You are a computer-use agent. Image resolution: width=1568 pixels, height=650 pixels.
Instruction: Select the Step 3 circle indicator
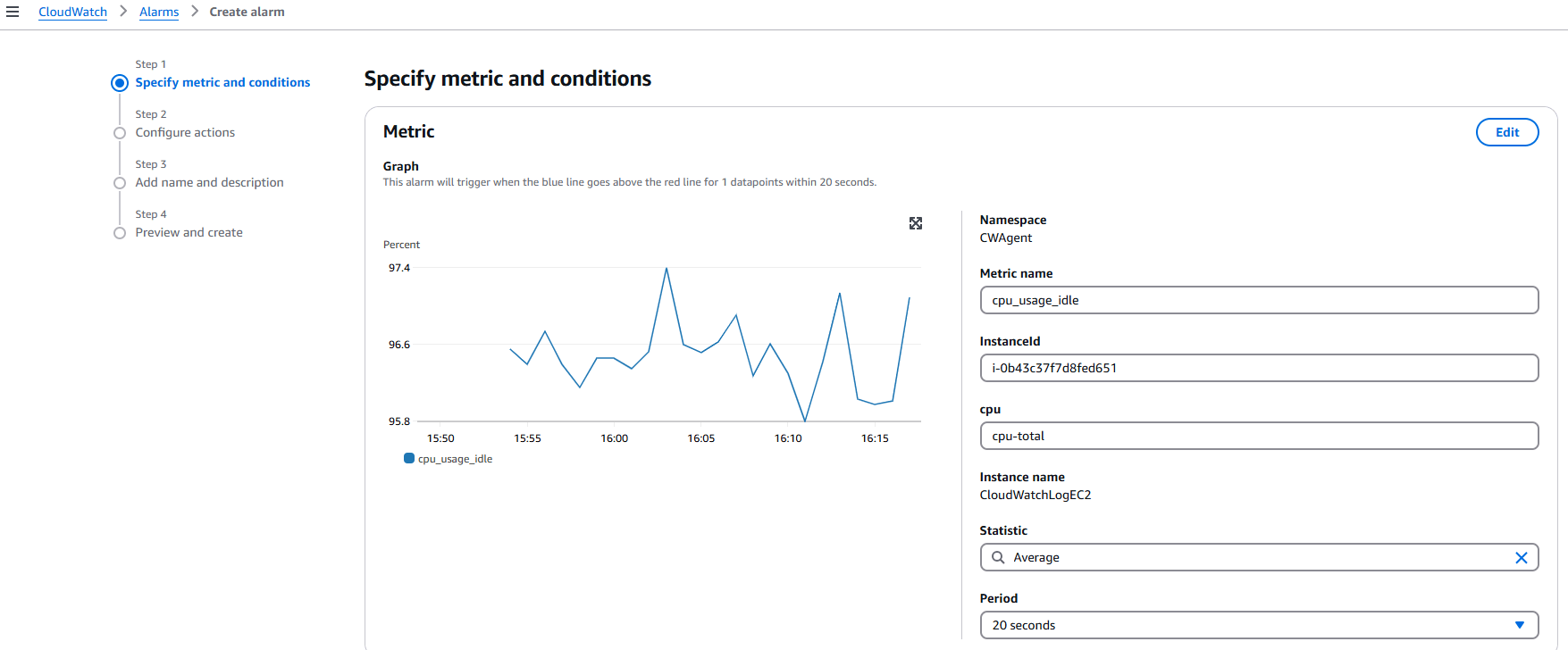coord(120,183)
